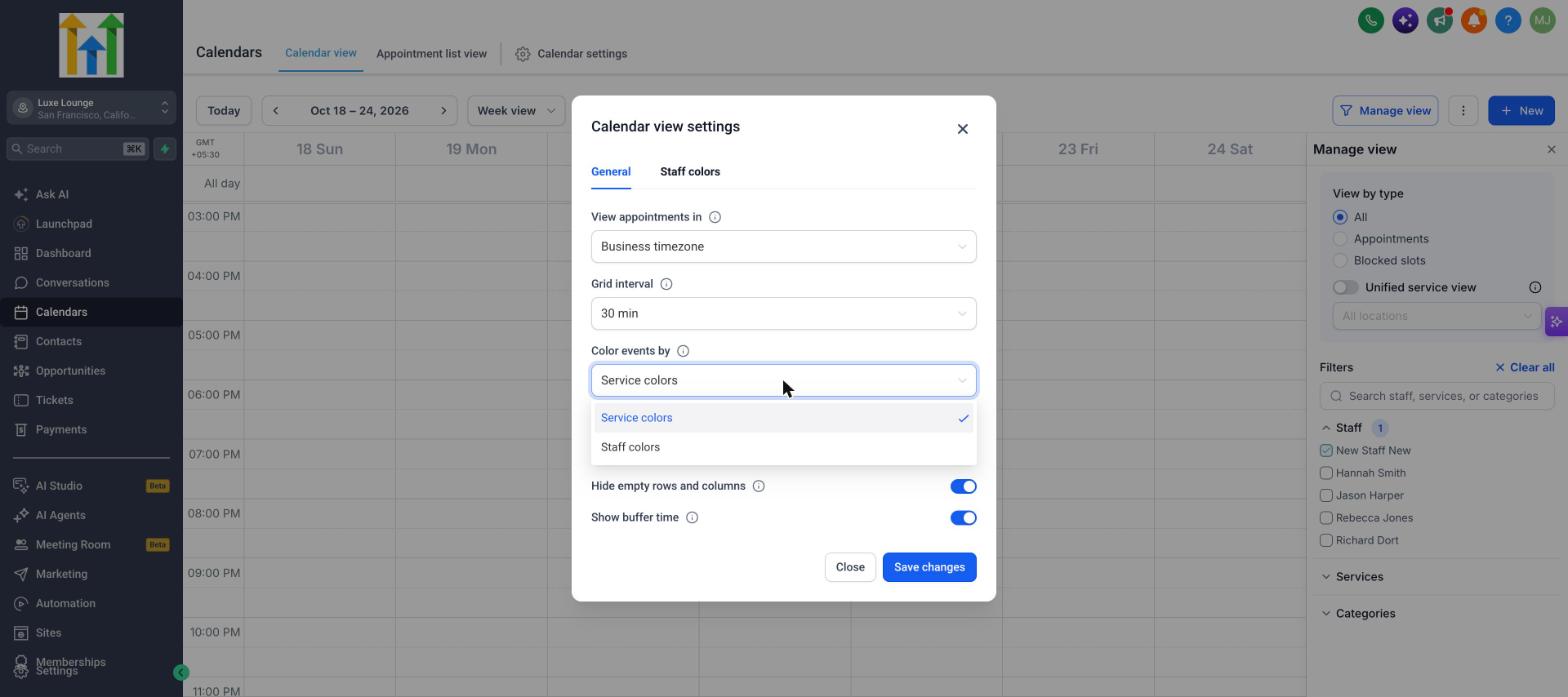1568x697 pixels.
Task: Click the help question mark icon
Action: point(1508,20)
